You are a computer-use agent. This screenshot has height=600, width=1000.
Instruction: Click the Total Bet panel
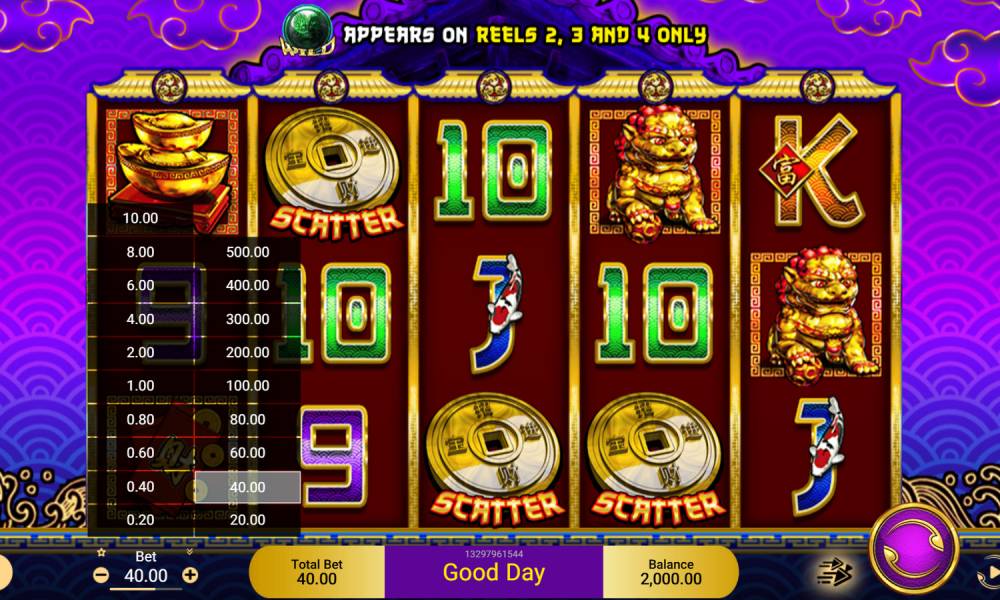317,572
